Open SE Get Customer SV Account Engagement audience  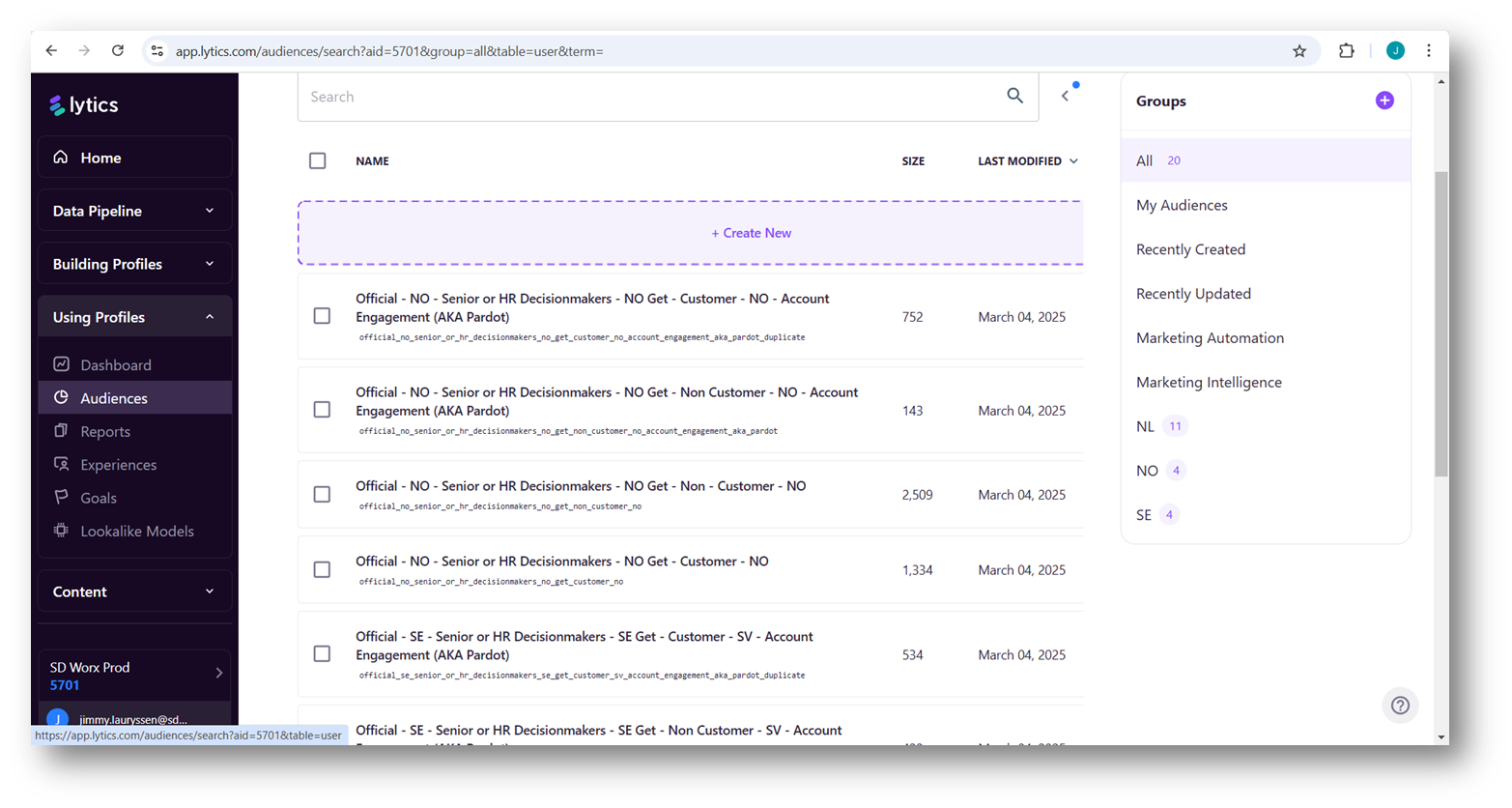tap(585, 646)
